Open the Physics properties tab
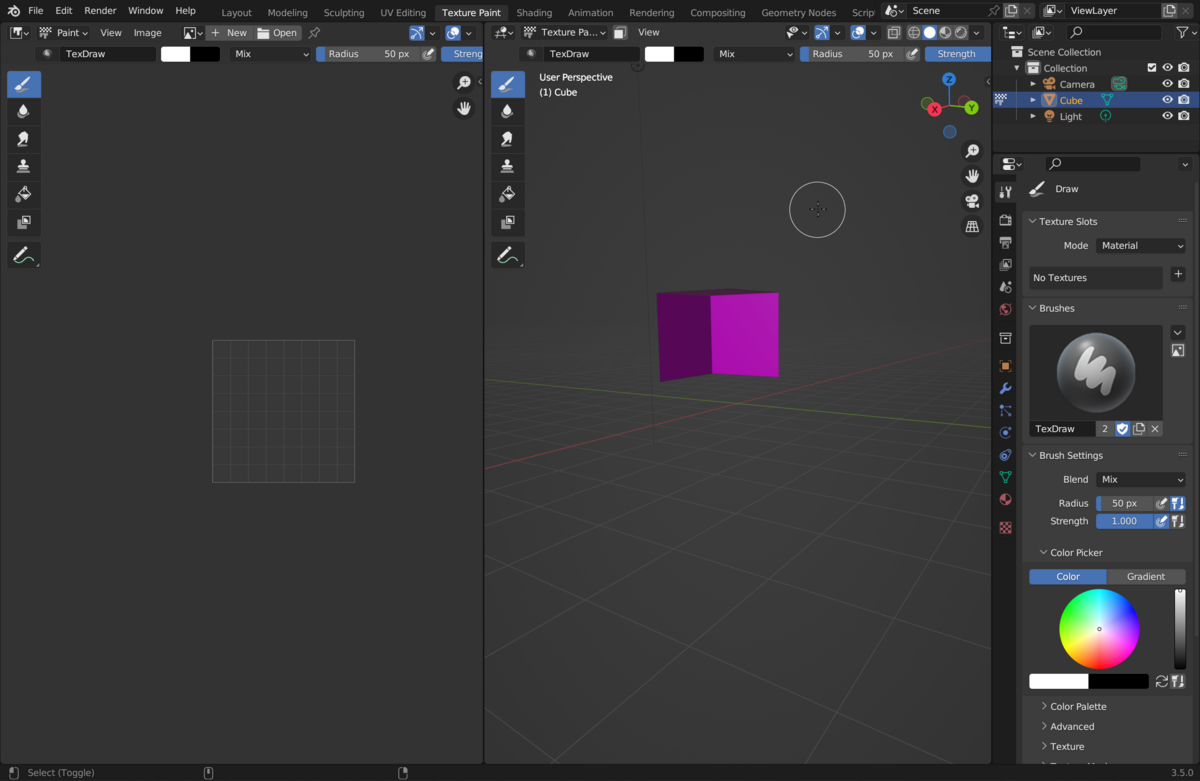This screenshot has height=781, width=1200. (1006, 433)
